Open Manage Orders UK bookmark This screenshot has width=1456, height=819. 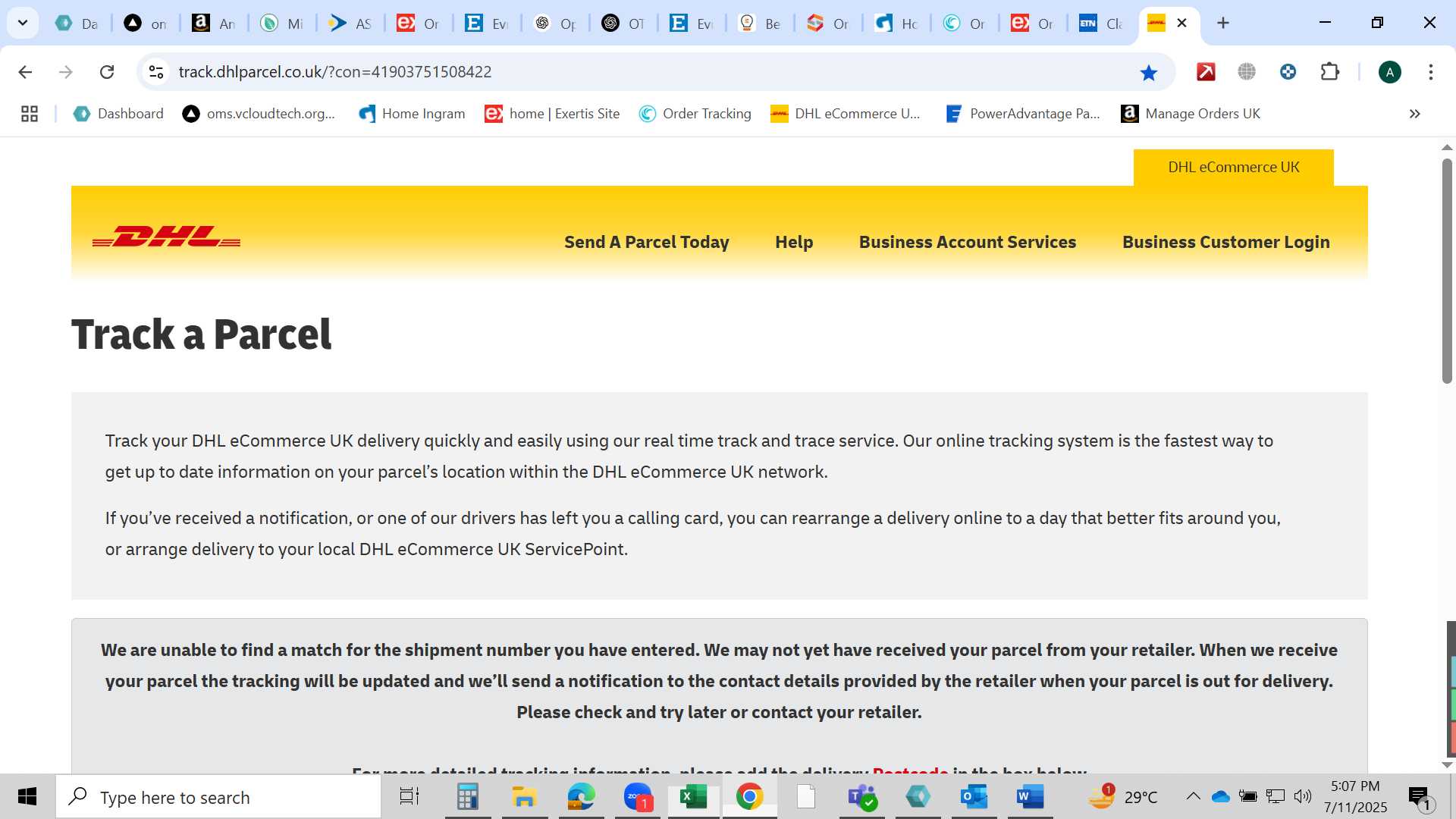point(1191,114)
